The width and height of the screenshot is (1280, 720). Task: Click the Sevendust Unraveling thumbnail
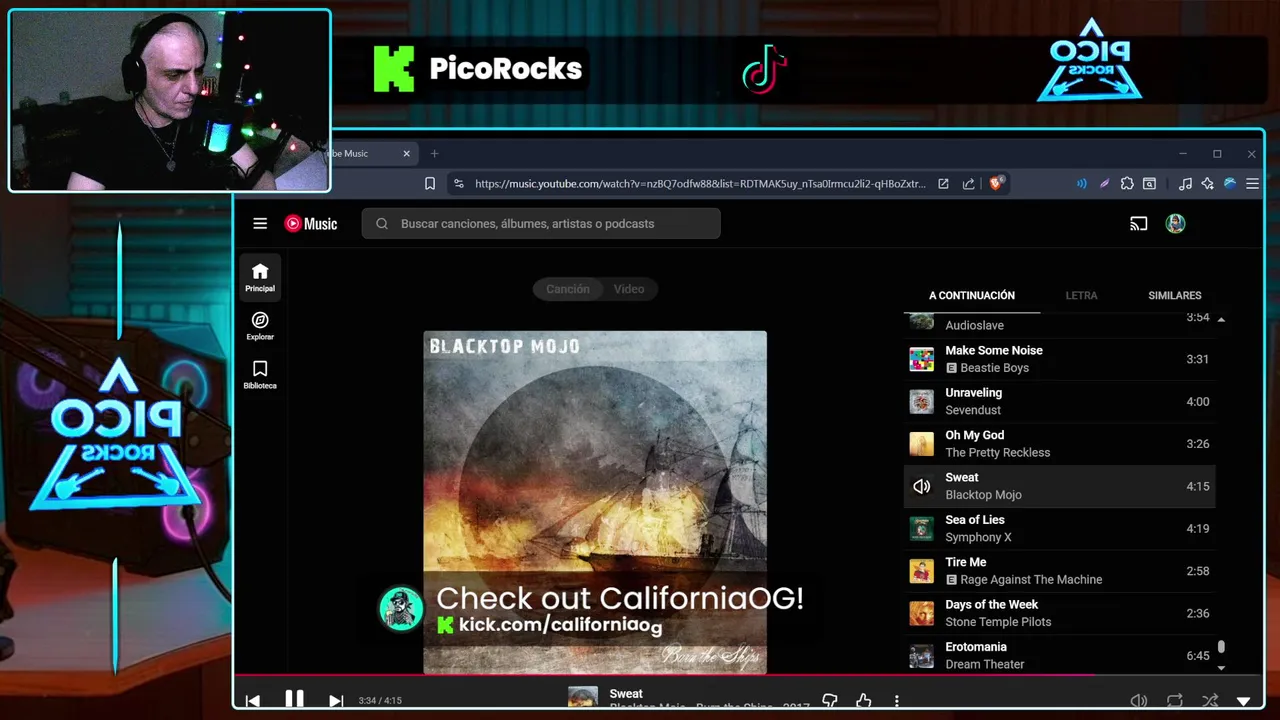tap(921, 401)
